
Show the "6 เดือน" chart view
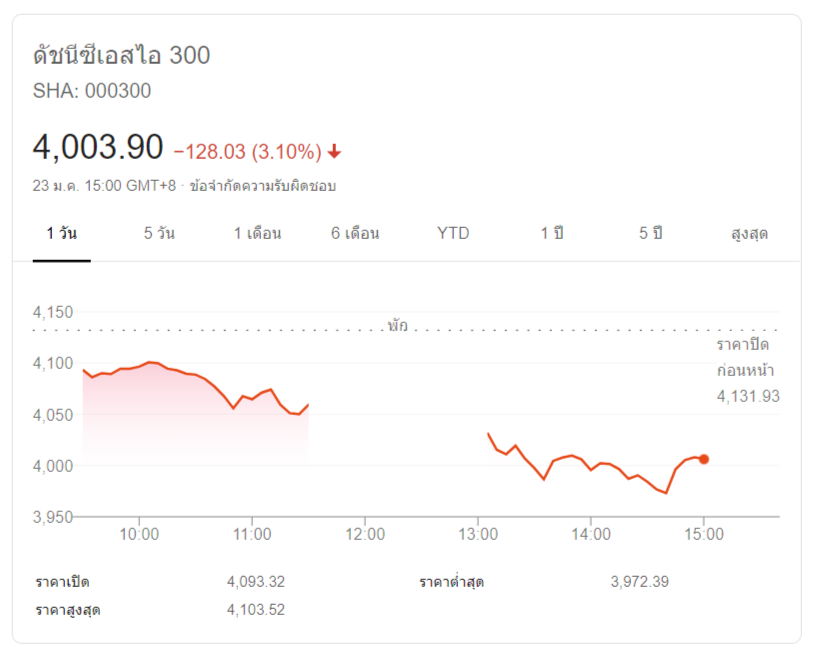pyautogui.click(x=355, y=234)
